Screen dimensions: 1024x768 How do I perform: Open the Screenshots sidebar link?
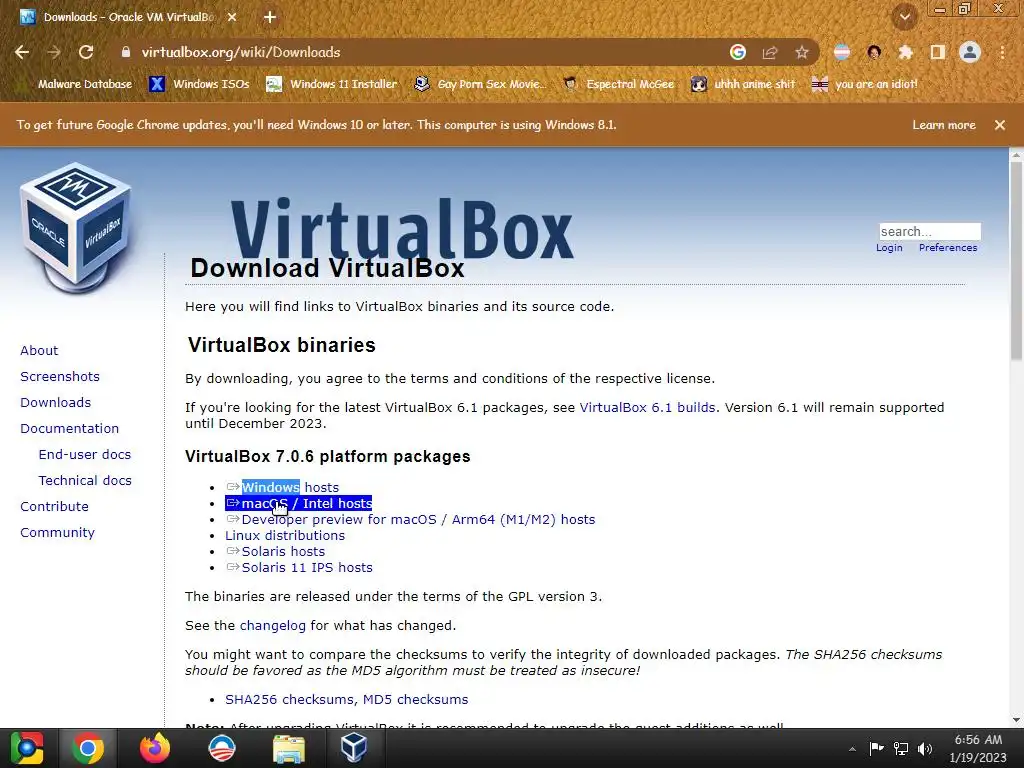pos(60,377)
